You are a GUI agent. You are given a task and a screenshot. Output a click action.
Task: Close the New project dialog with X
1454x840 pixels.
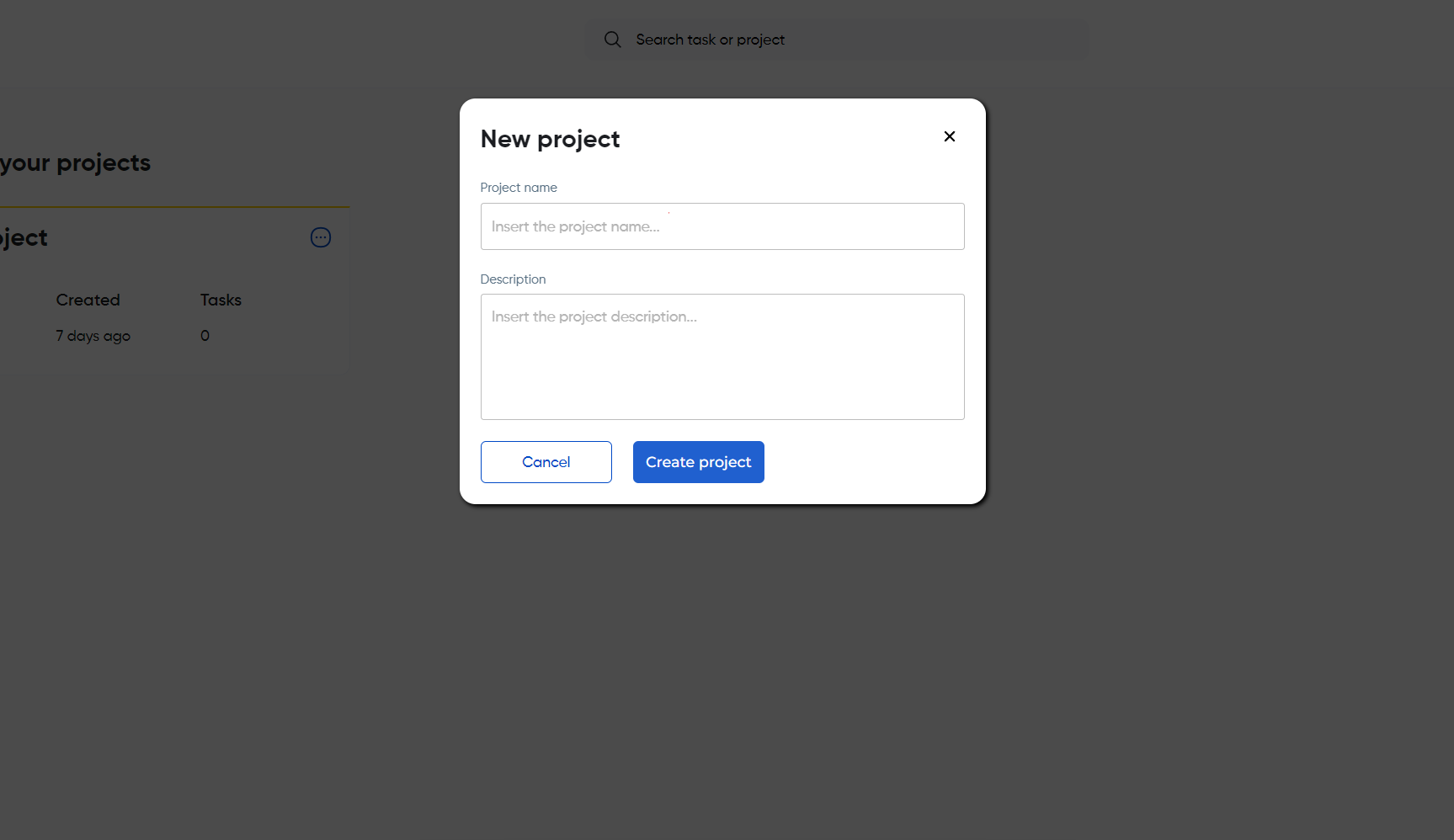coord(949,136)
